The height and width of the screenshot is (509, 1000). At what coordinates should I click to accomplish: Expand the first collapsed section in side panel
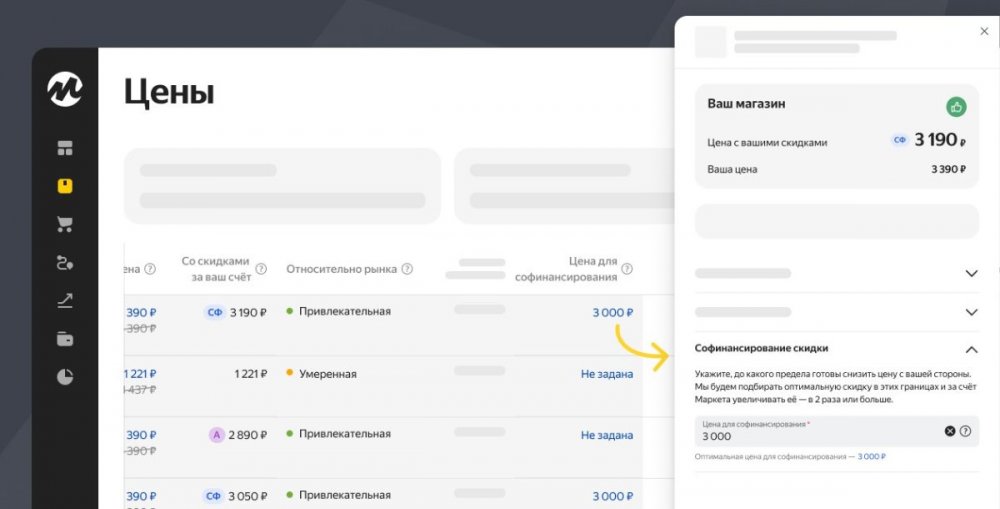point(971,273)
